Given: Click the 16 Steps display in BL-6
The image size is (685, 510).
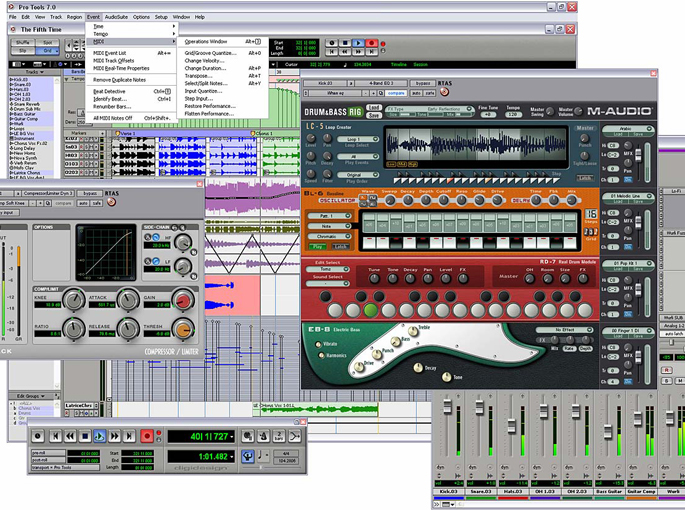Looking at the screenshot, I should (591, 215).
